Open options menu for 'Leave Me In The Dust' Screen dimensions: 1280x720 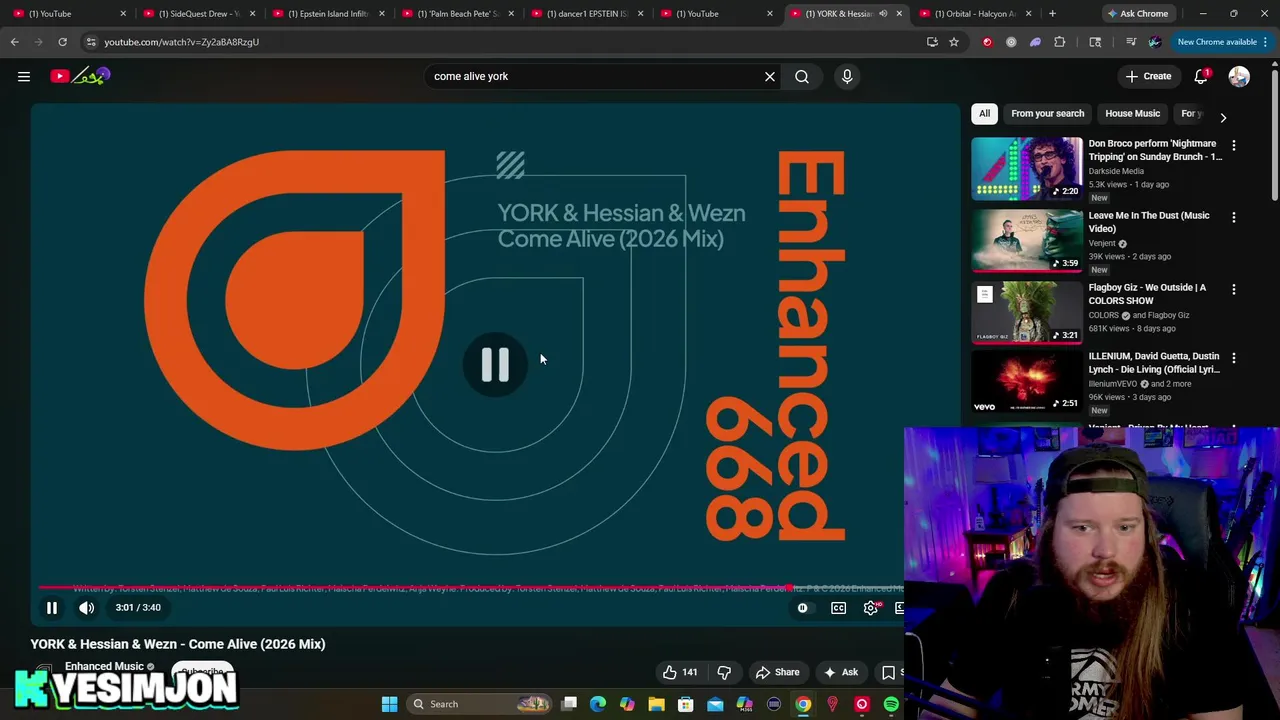(1233, 217)
